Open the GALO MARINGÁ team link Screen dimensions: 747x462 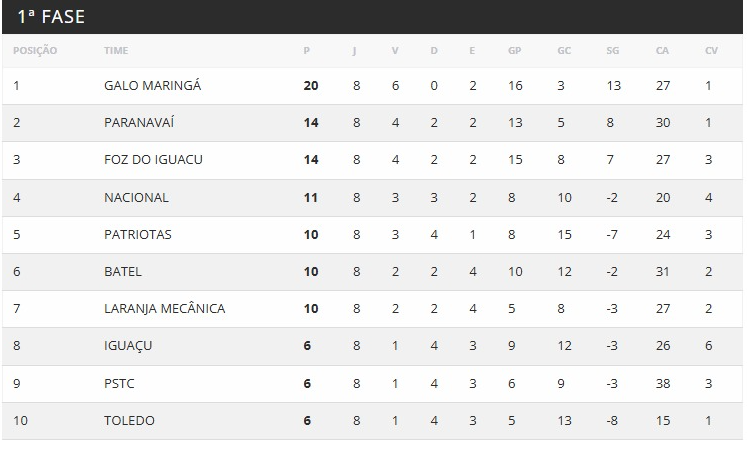(x=152, y=86)
